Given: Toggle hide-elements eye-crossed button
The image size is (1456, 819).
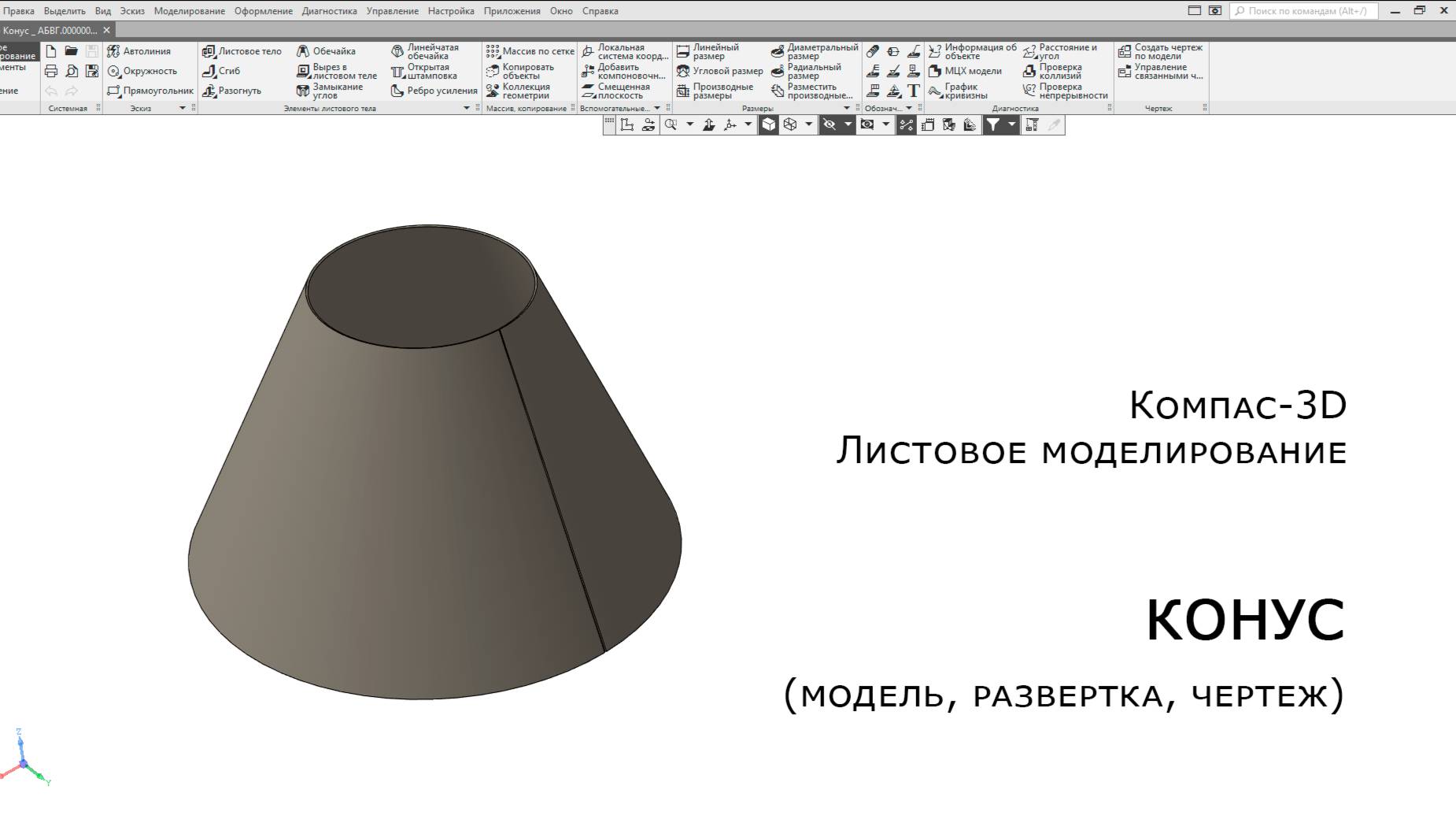Looking at the screenshot, I should pos(829,124).
